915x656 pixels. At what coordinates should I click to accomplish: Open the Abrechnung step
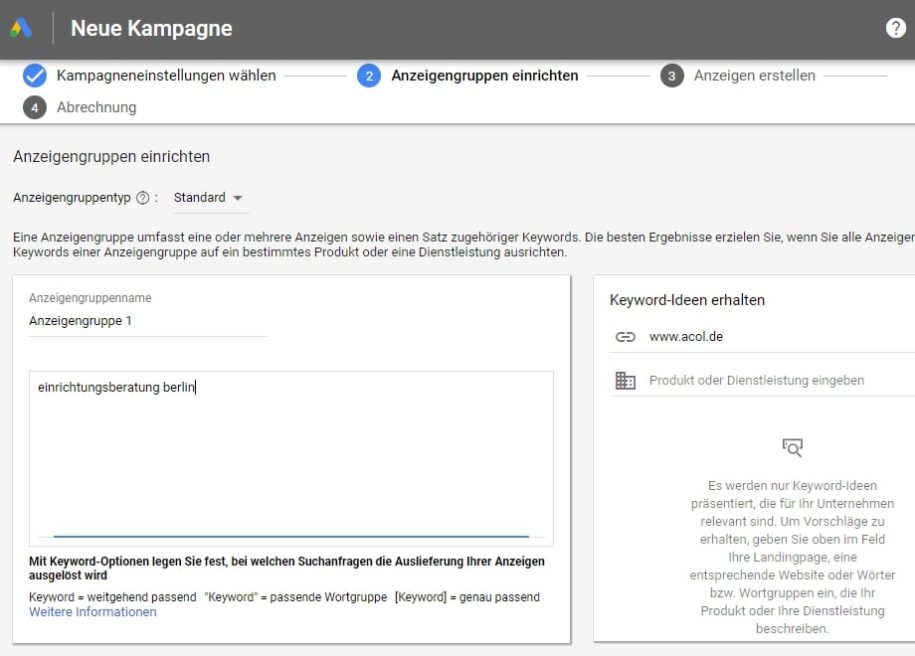(96, 107)
